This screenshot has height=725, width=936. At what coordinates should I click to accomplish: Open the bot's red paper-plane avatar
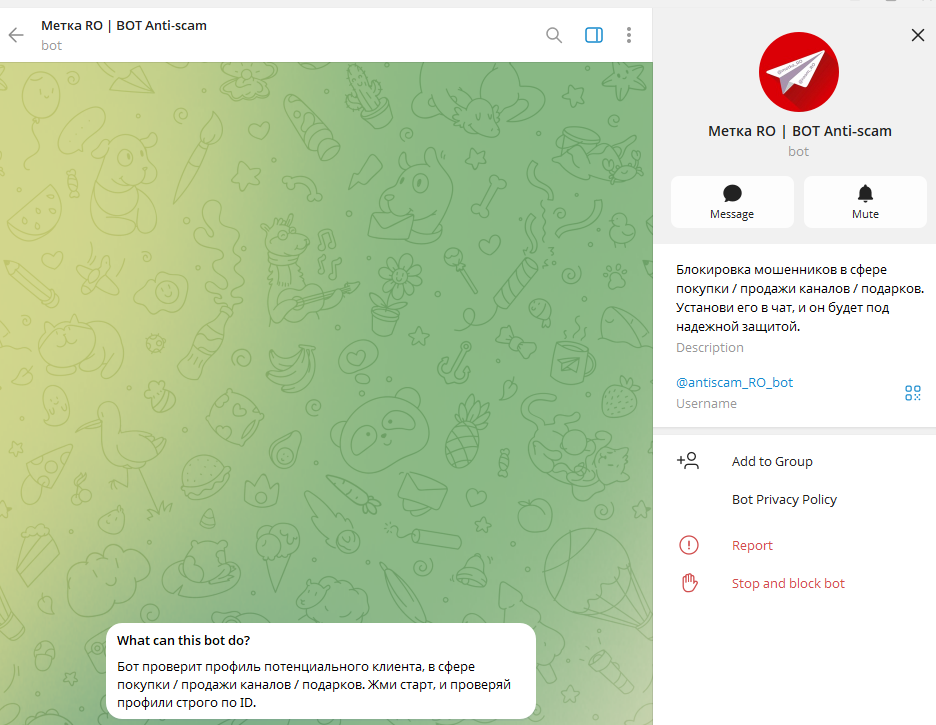[x=799, y=72]
